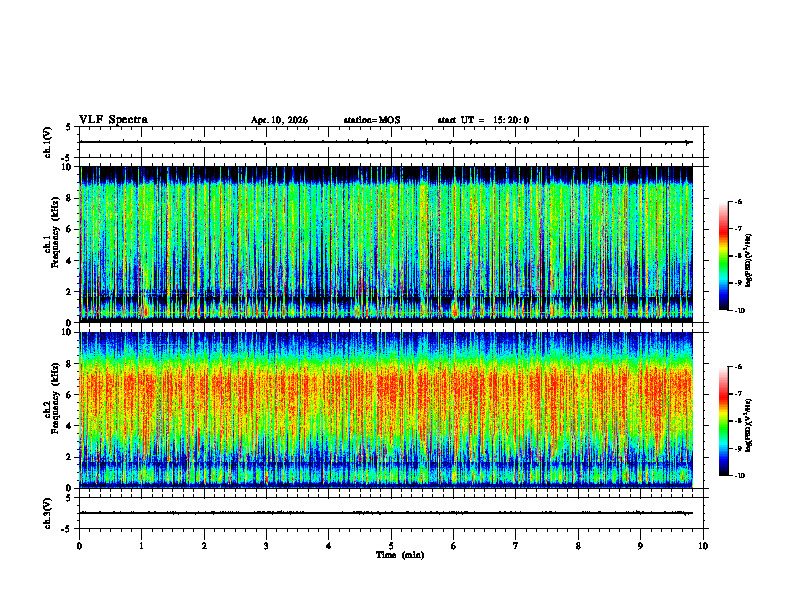792x612 pixels.
Task: Click time axis tick label "4"
Action: coord(329,546)
